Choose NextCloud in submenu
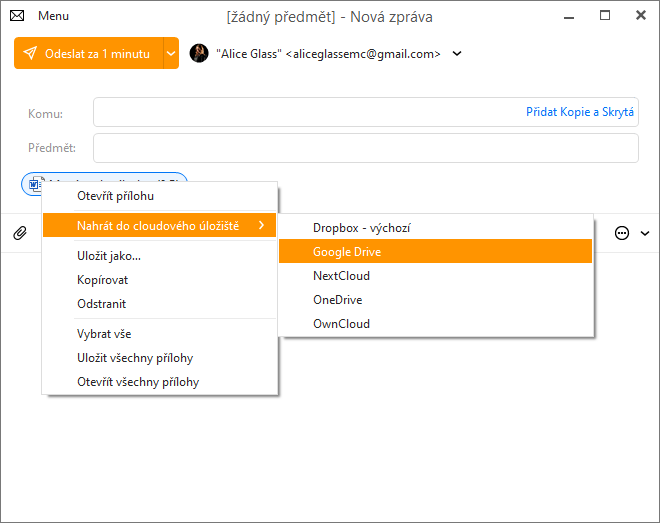660x523 pixels. coord(436,276)
